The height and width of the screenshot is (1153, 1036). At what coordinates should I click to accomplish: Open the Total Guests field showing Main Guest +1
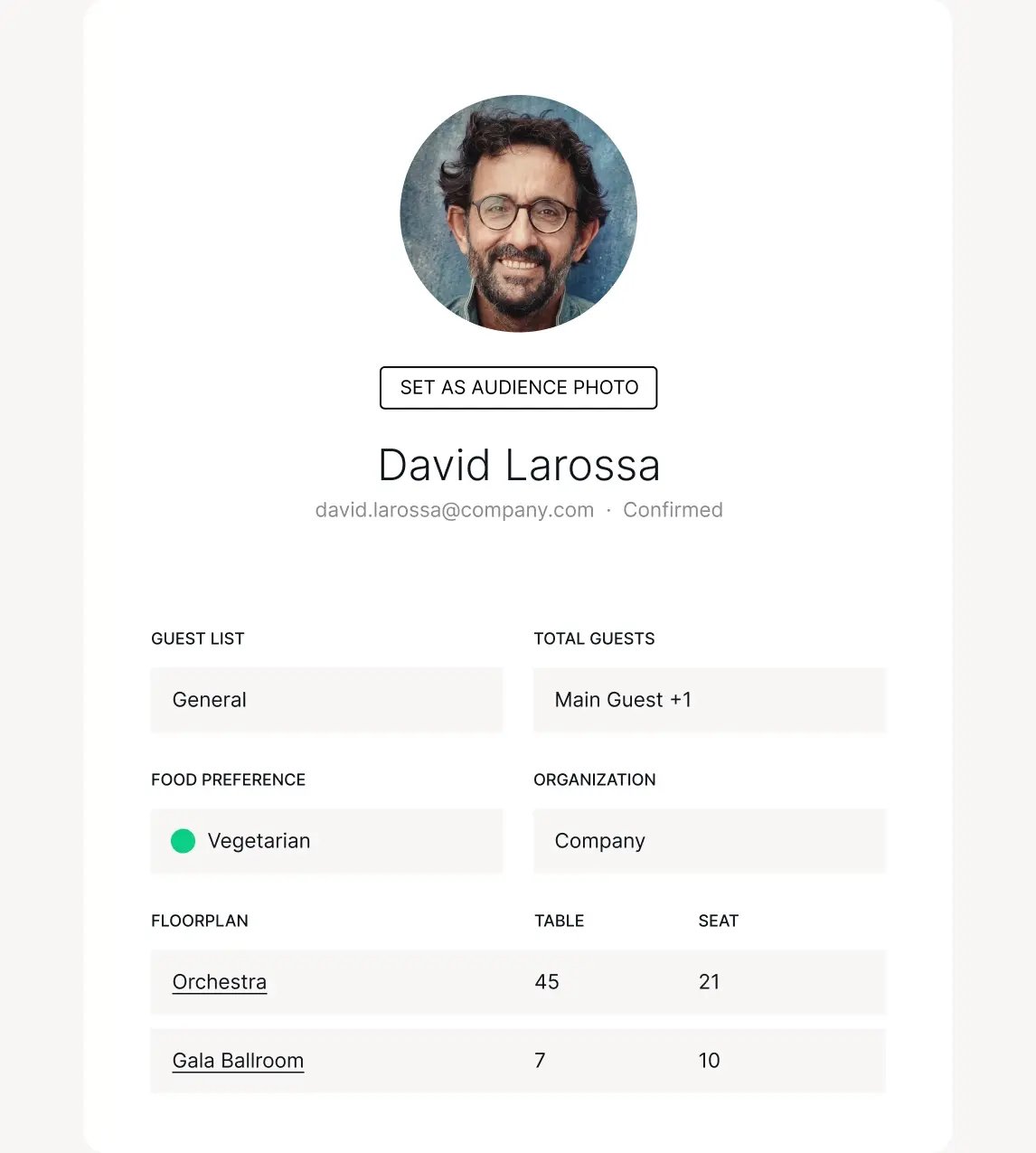(709, 700)
